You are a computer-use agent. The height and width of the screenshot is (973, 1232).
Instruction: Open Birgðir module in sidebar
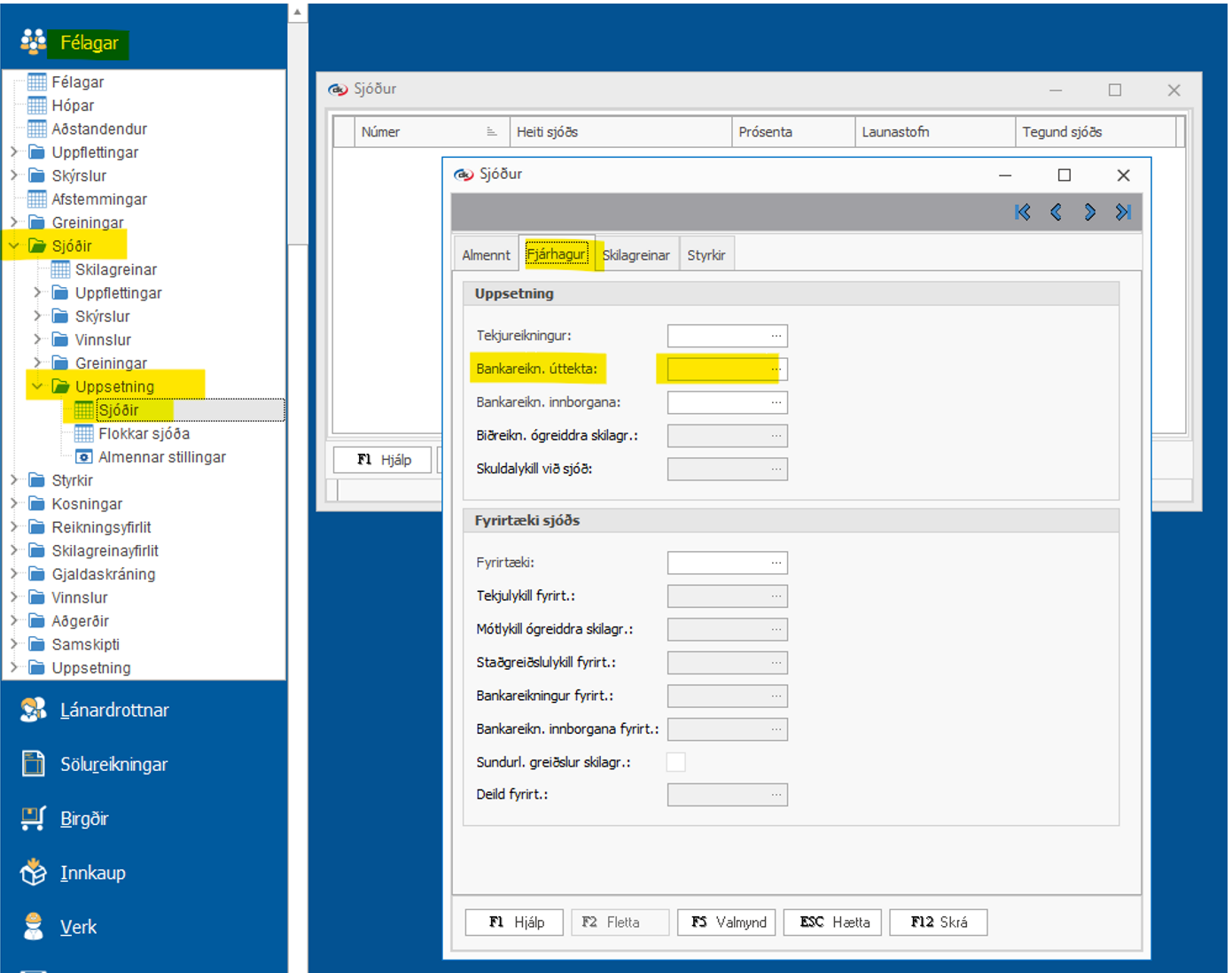pyautogui.click(x=83, y=818)
